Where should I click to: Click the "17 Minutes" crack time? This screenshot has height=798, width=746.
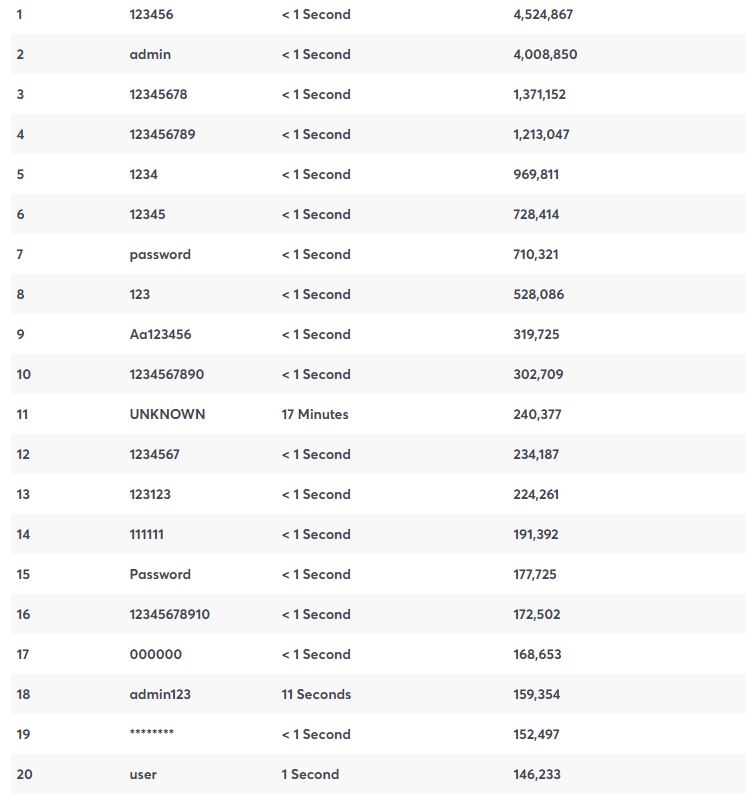[x=315, y=414]
